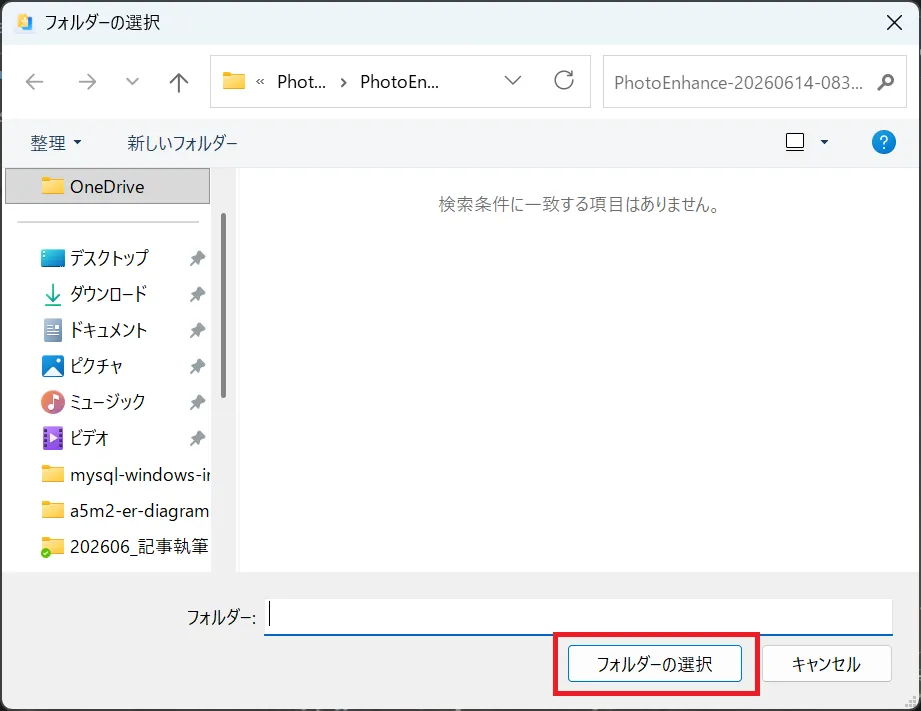Go forward with the right arrow
921x711 pixels.
[87, 82]
